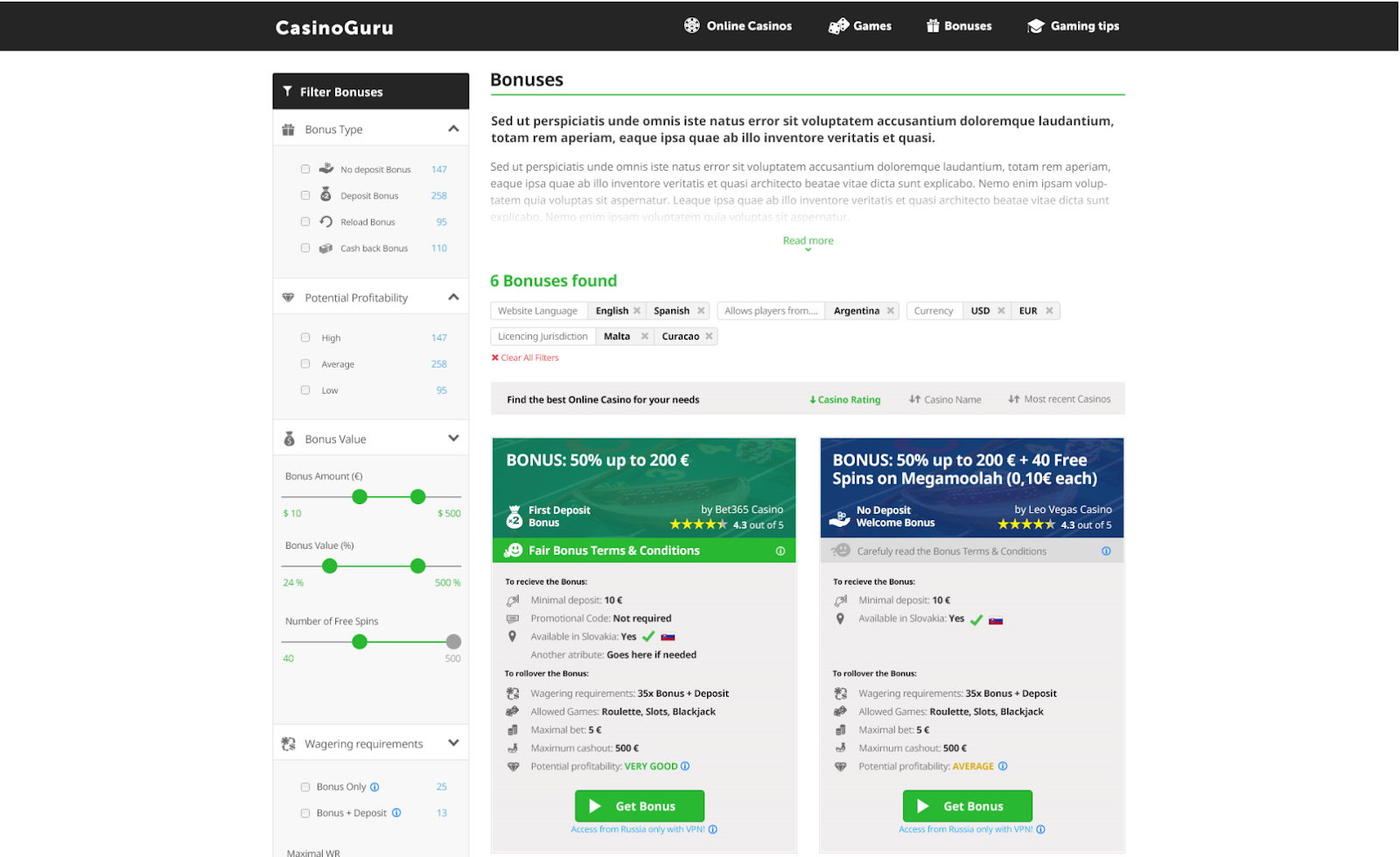Viewport: 1400px width, 857px height.
Task: Click the Bonus Only info icon
Action: tap(374, 787)
